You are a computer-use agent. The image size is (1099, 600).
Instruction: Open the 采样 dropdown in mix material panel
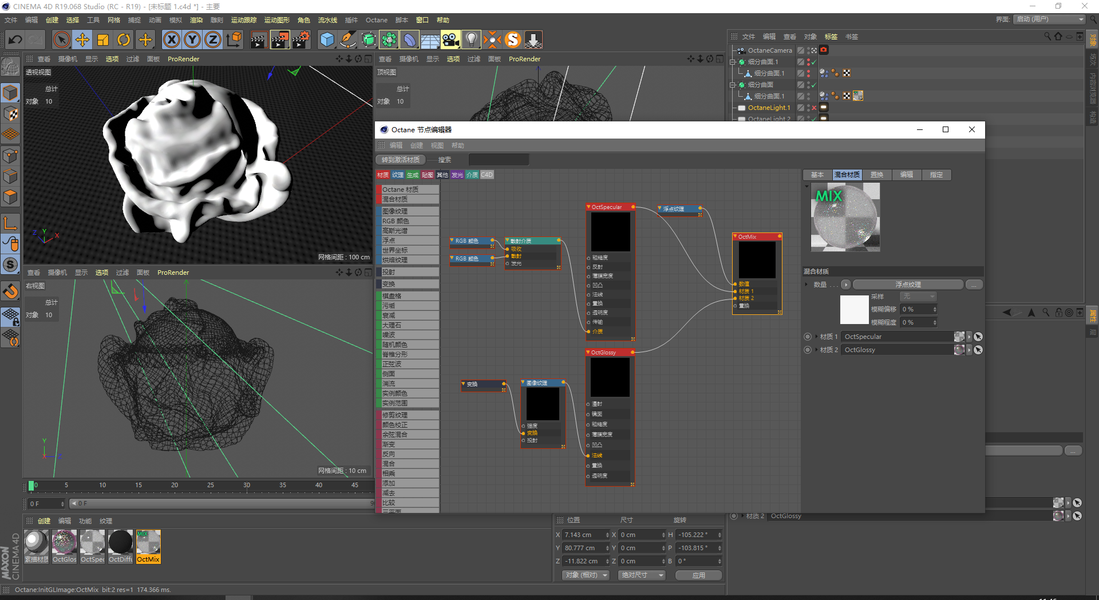tap(919, 296)
